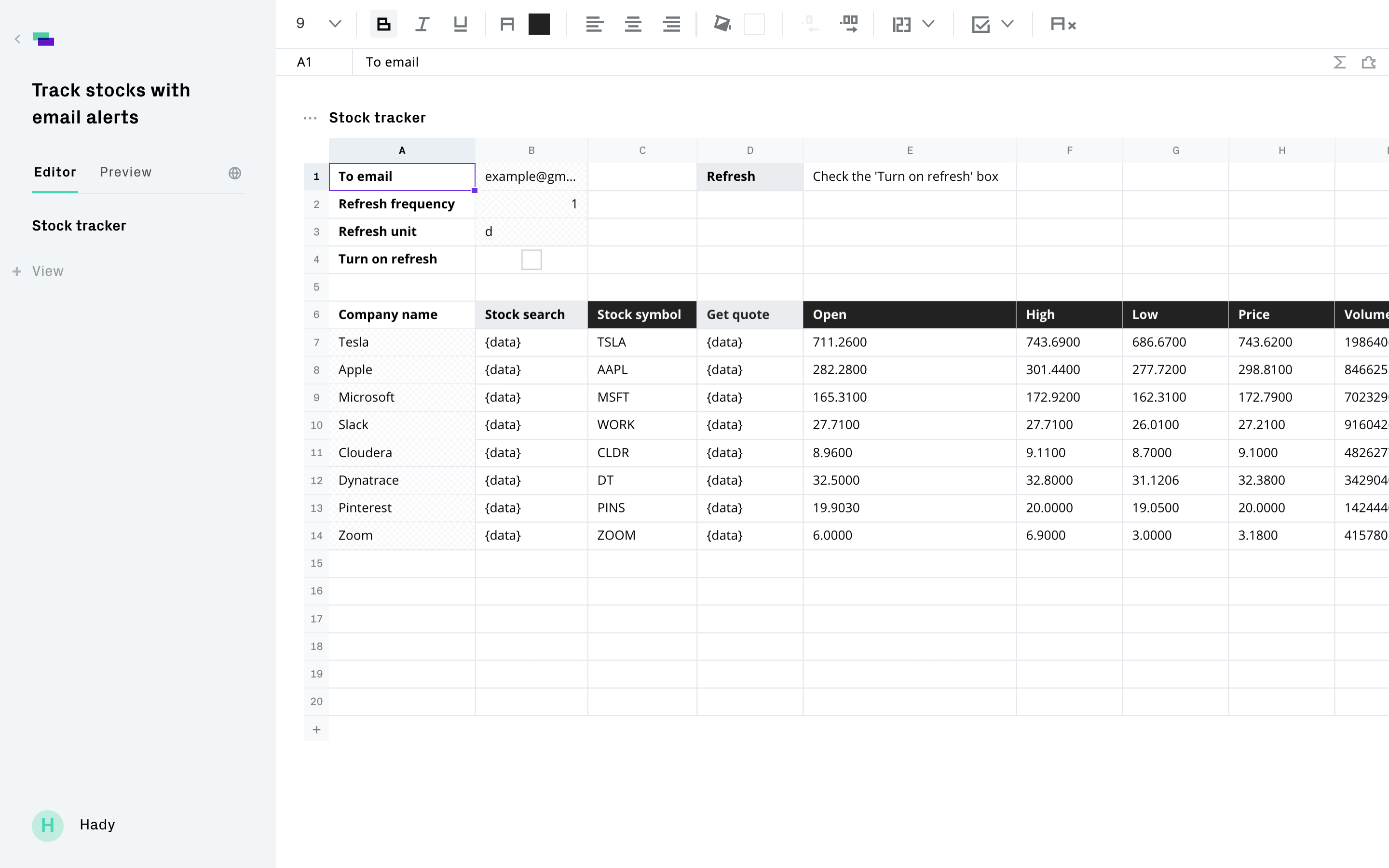Click the globe publish icon
This screenshot has height=868, width=1389.
(x=235, y=173)
